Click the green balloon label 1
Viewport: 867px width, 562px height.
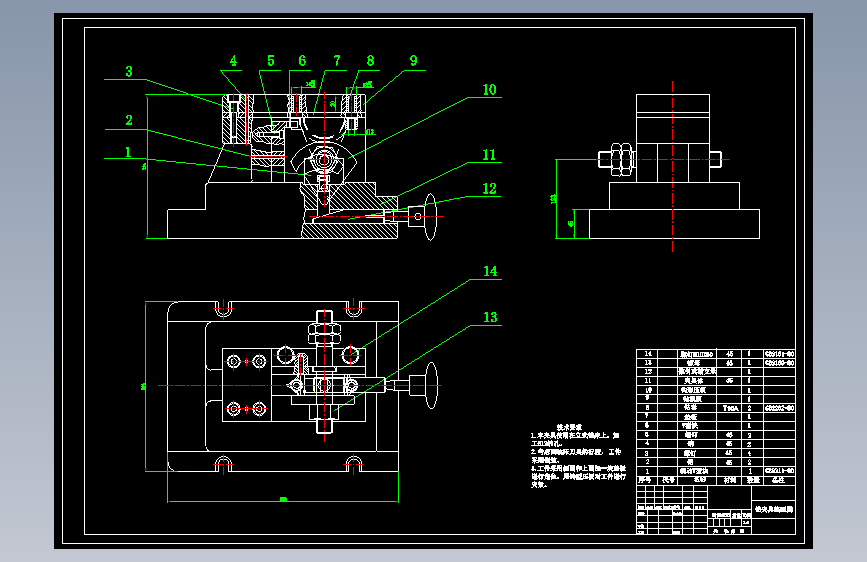(x=128, y=152)
